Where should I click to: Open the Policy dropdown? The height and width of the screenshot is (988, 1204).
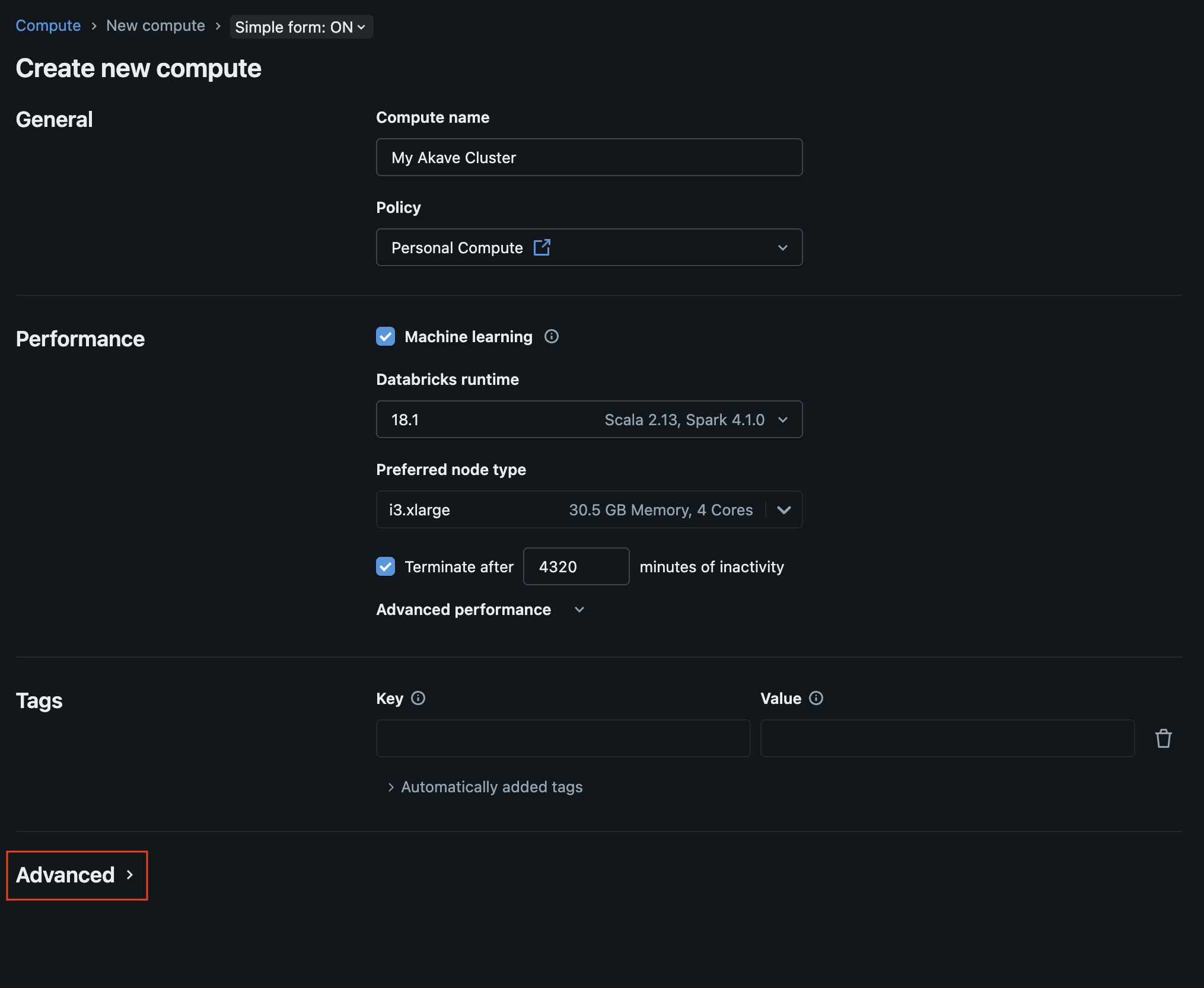click(x=783, y=247)
